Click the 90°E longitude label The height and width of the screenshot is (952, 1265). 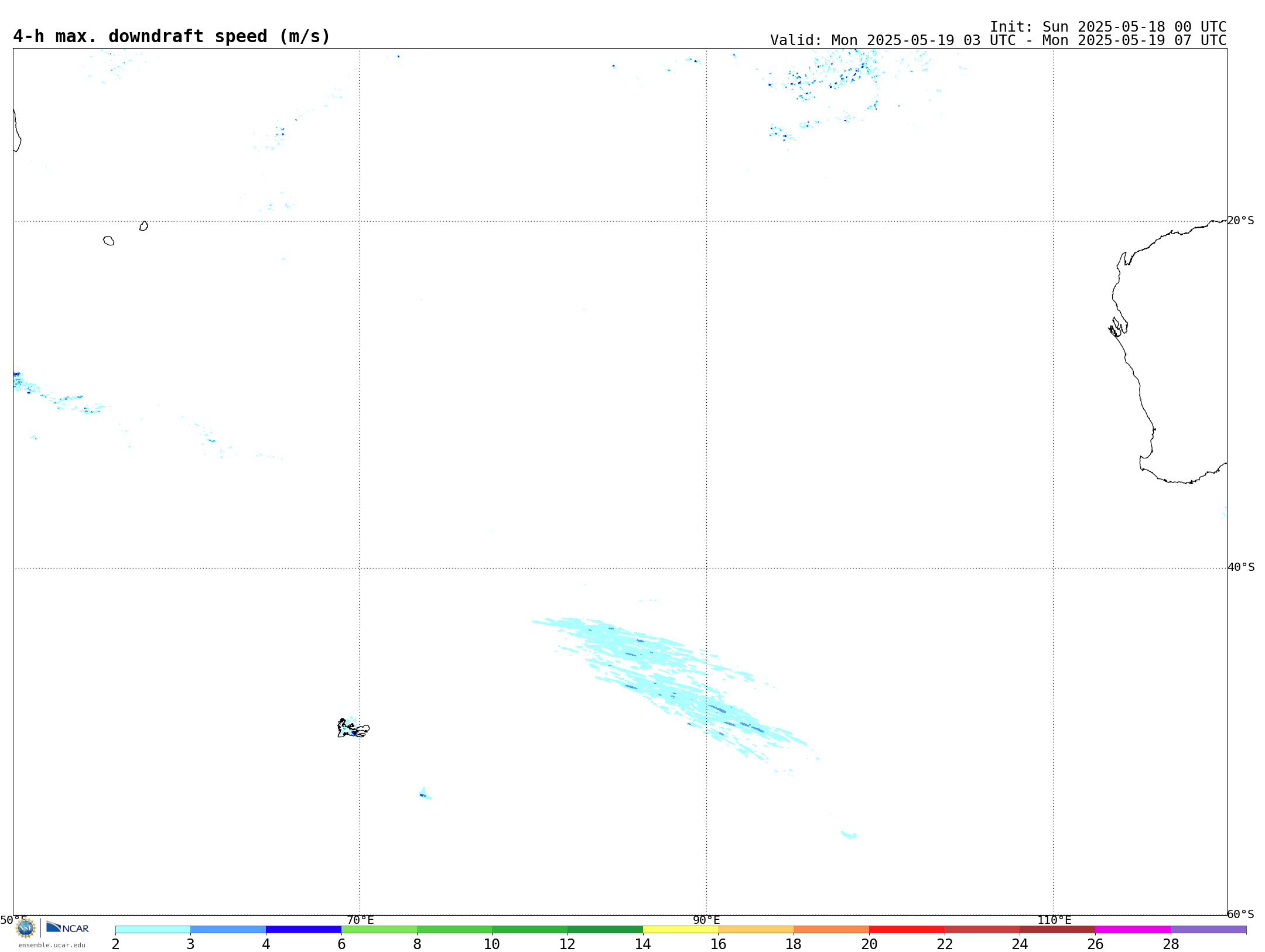[x=706, y=920]
